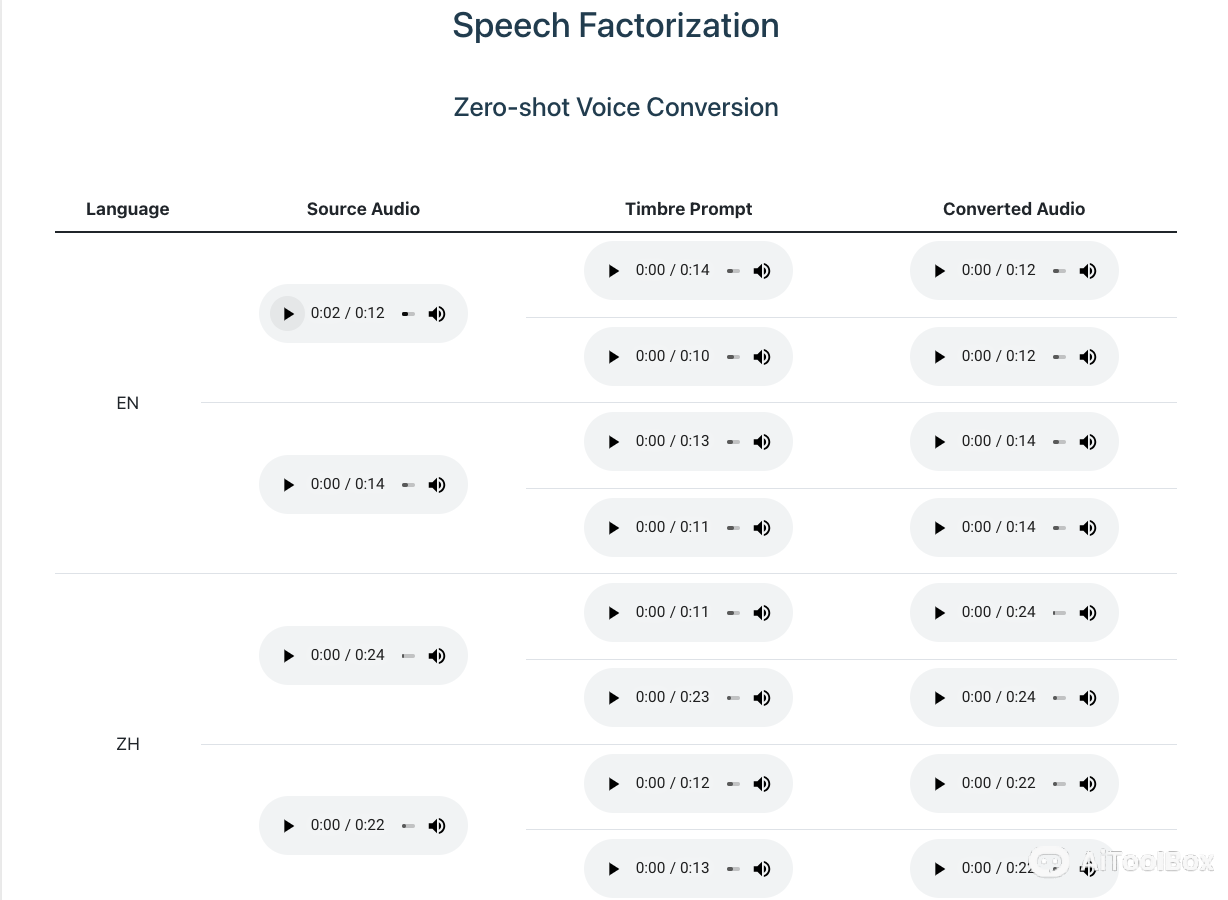Play the 0:23 timbre prompt audio
The image size is (1228, 900).
[x=614, y=698]
